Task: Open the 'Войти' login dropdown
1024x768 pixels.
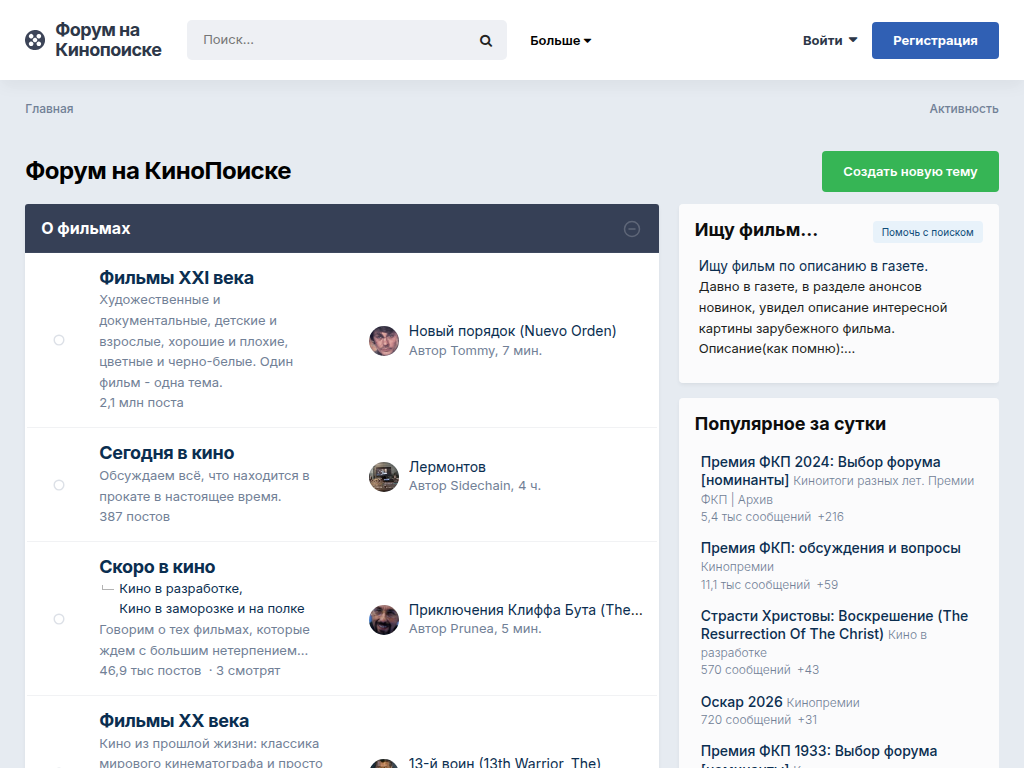Action: [x=829, y=41]
